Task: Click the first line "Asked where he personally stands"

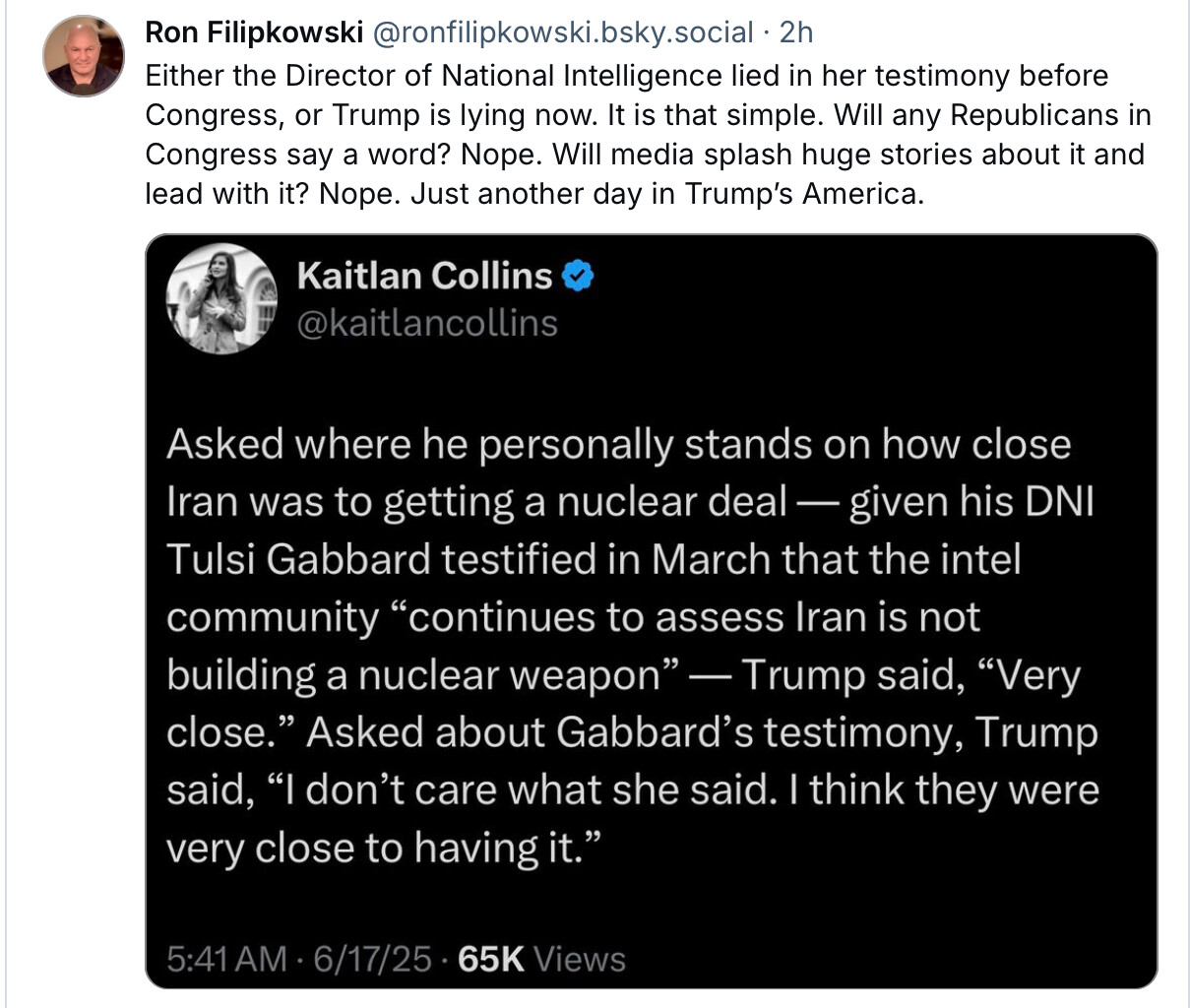Action: (420, 444)
